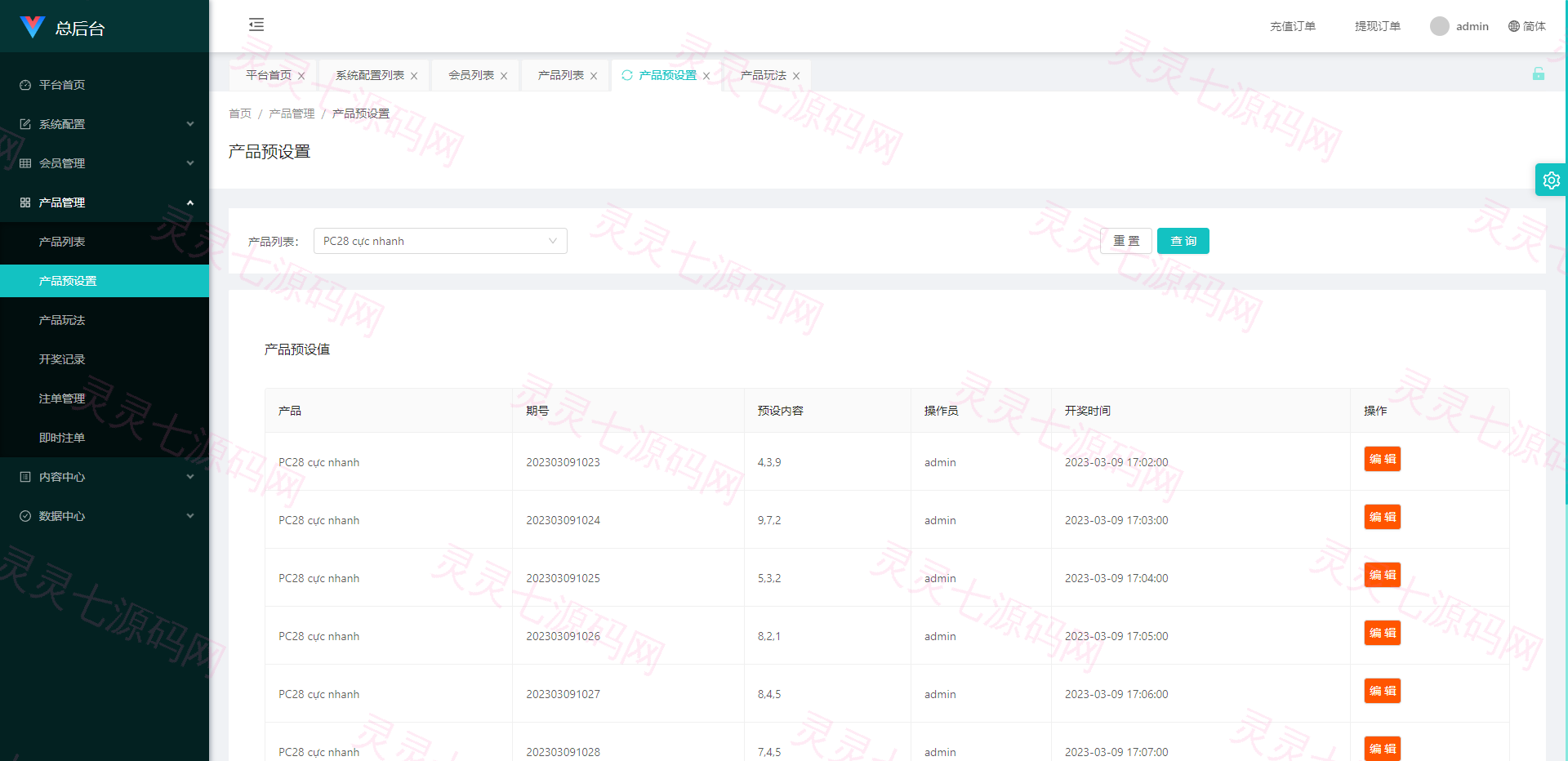Image resolution: width=1568 pixels, height=761 pixels.
Task: Open 提现订单 in the header
Action: 1378,26
